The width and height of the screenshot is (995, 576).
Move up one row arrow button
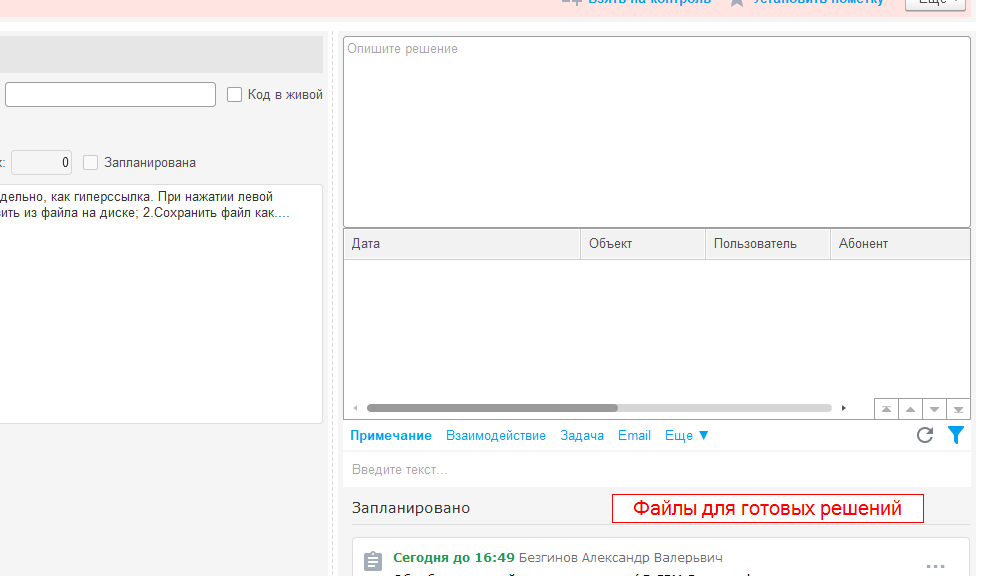pos(910,409)
